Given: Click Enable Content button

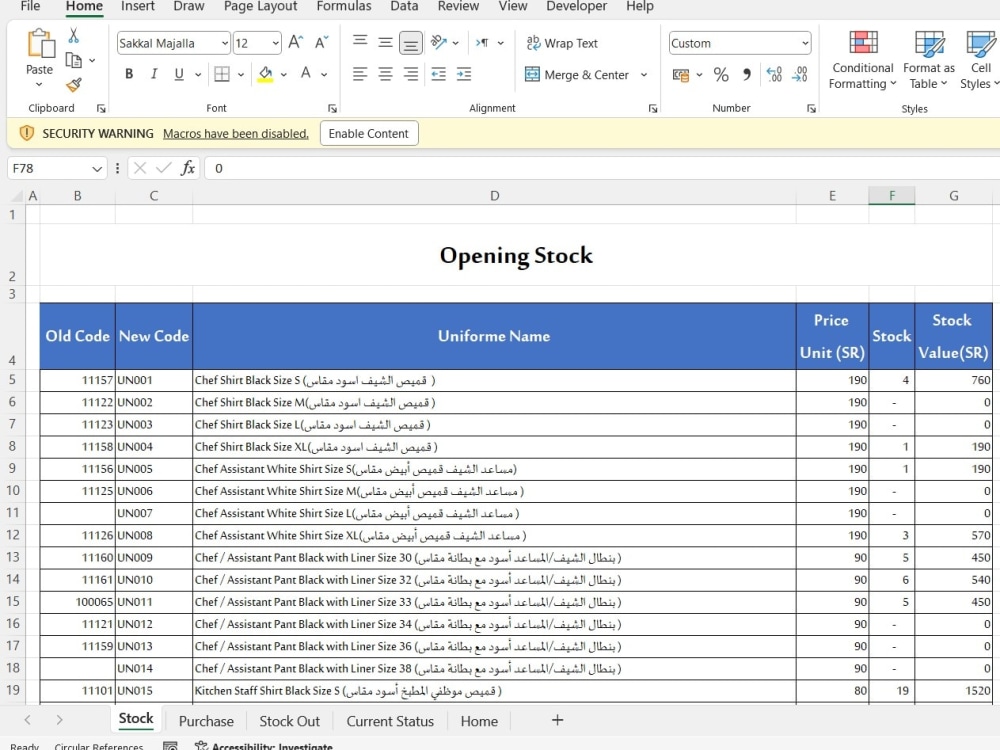Looking at the screenshot, I should (x=369, y=133).
